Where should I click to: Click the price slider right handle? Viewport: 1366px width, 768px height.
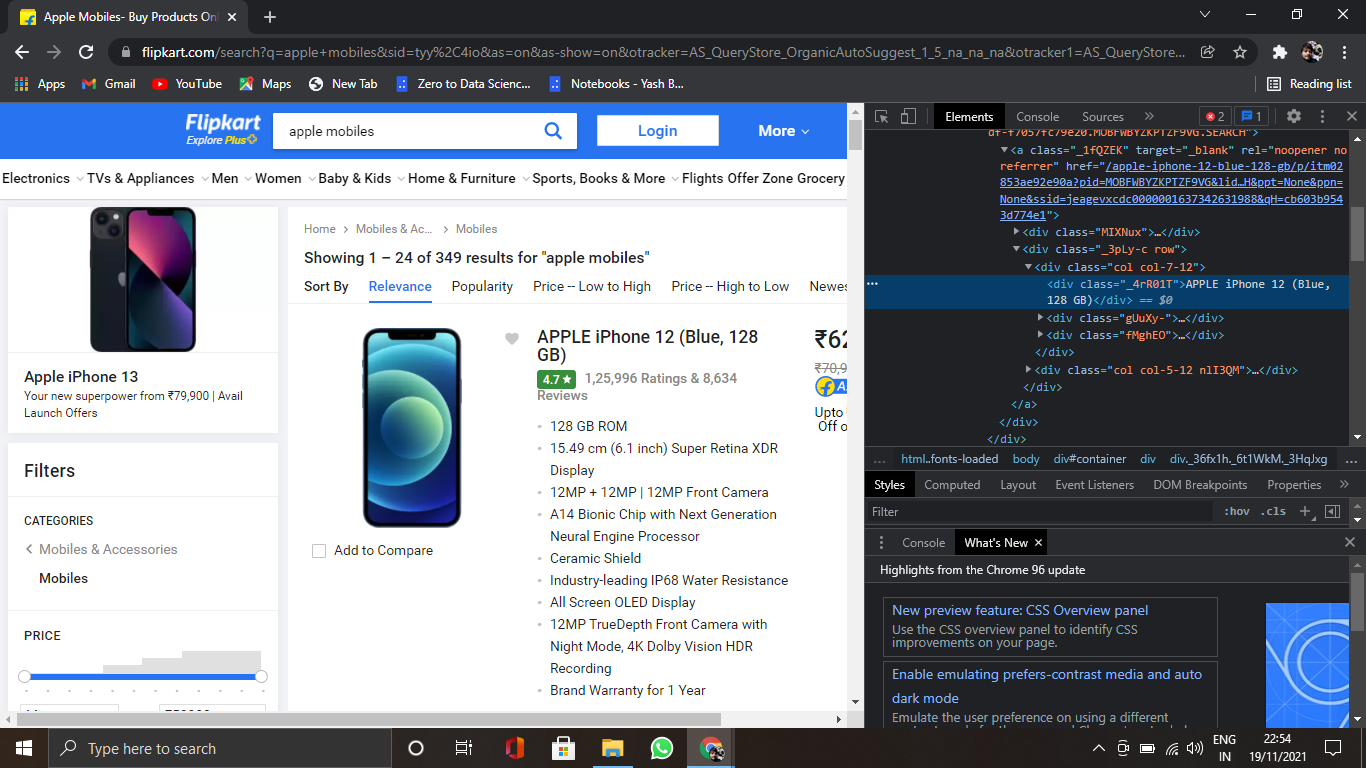point(261,677)
